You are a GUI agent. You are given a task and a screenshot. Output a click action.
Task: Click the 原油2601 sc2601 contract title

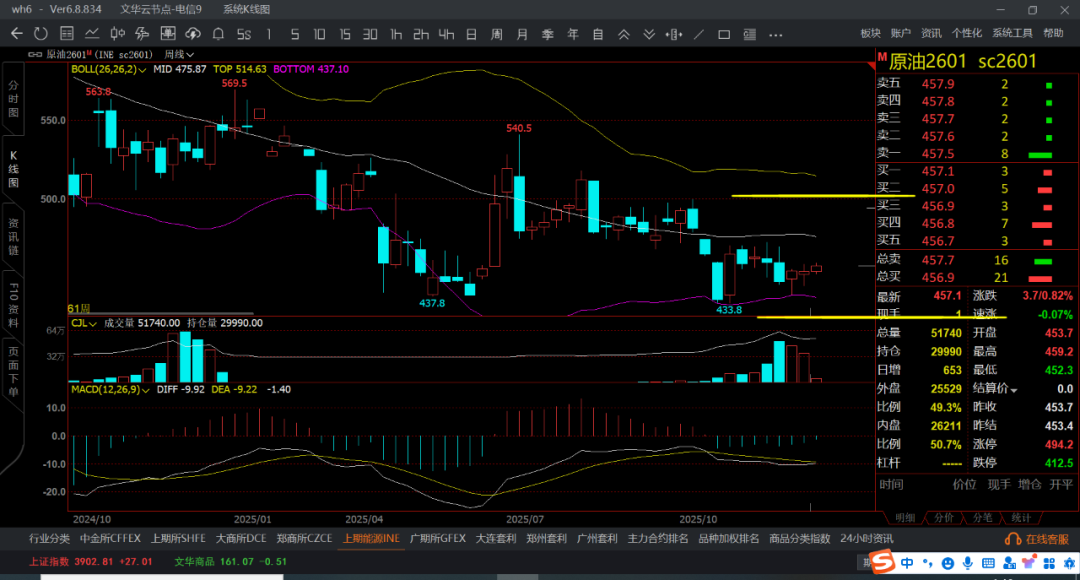click(x=963, y=61)
